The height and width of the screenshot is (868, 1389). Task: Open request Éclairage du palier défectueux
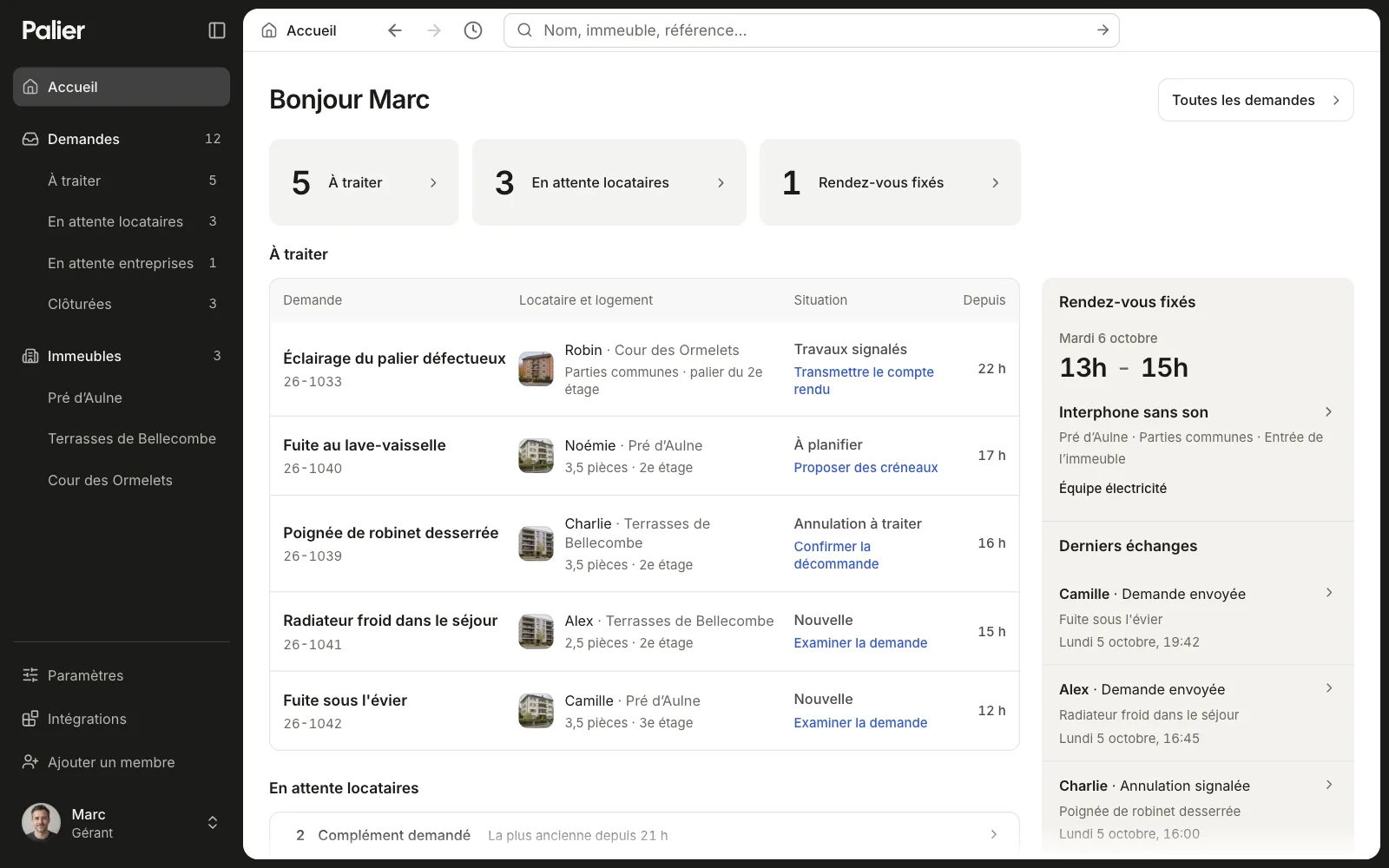pos(394,358)
